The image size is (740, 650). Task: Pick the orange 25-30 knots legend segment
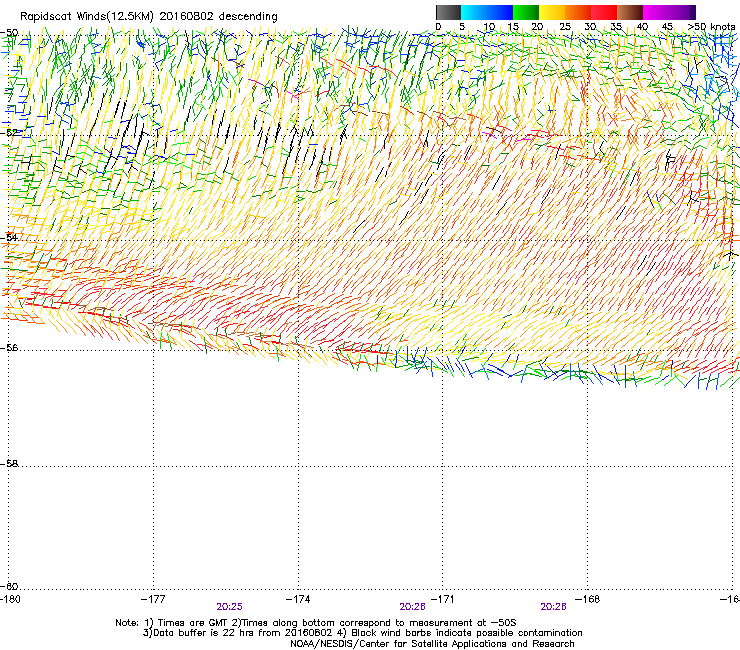[578, 12]
